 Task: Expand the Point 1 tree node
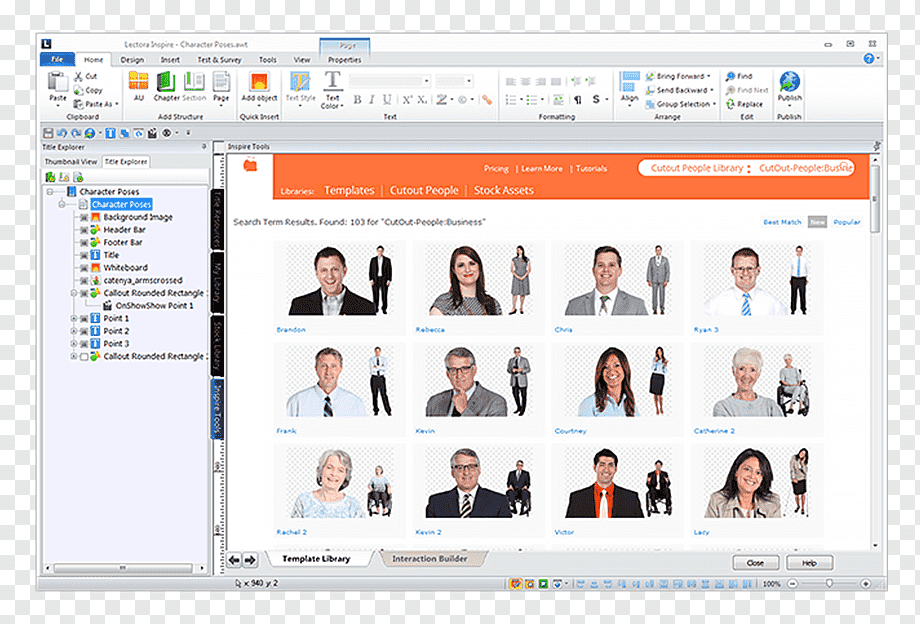(74, 318)
